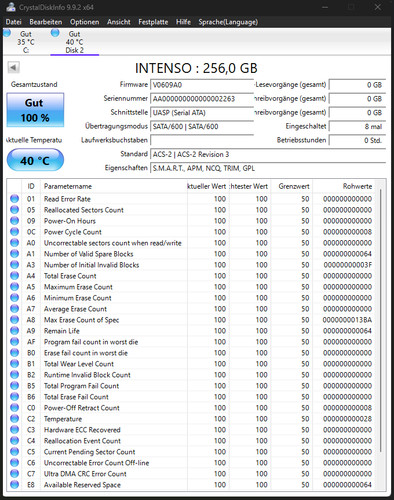Click the status icon for Total Wear Level Count

click(x=14, y=364)
